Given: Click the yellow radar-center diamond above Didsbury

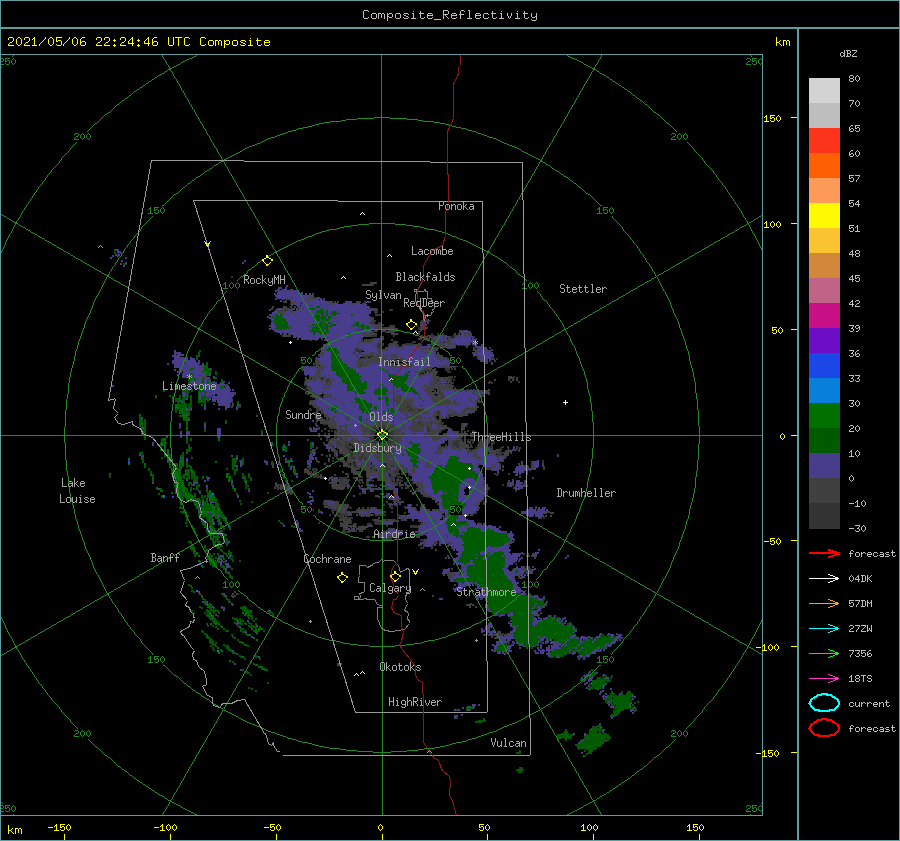Looking at the screenshot, I should click(382, 435).
